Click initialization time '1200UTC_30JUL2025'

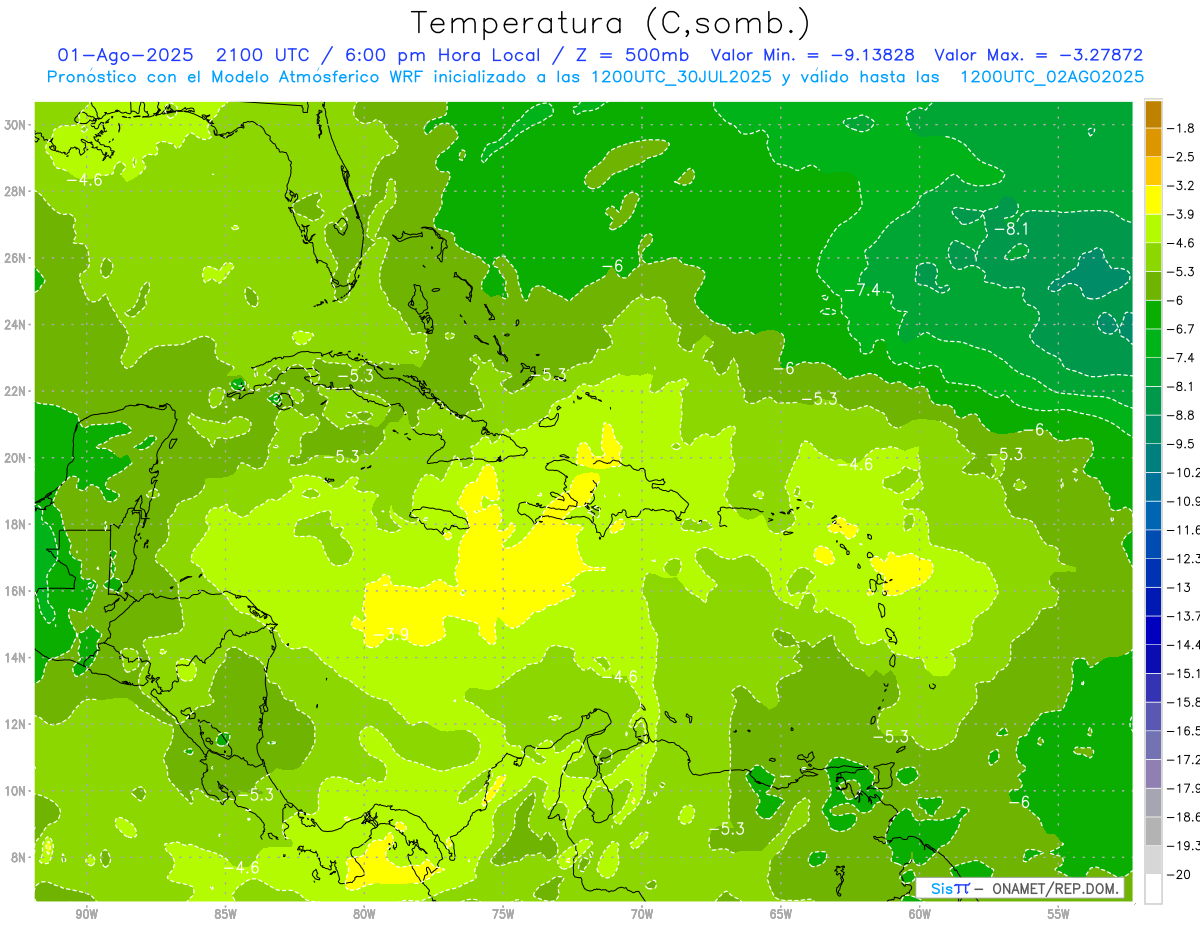pos(681,77)
